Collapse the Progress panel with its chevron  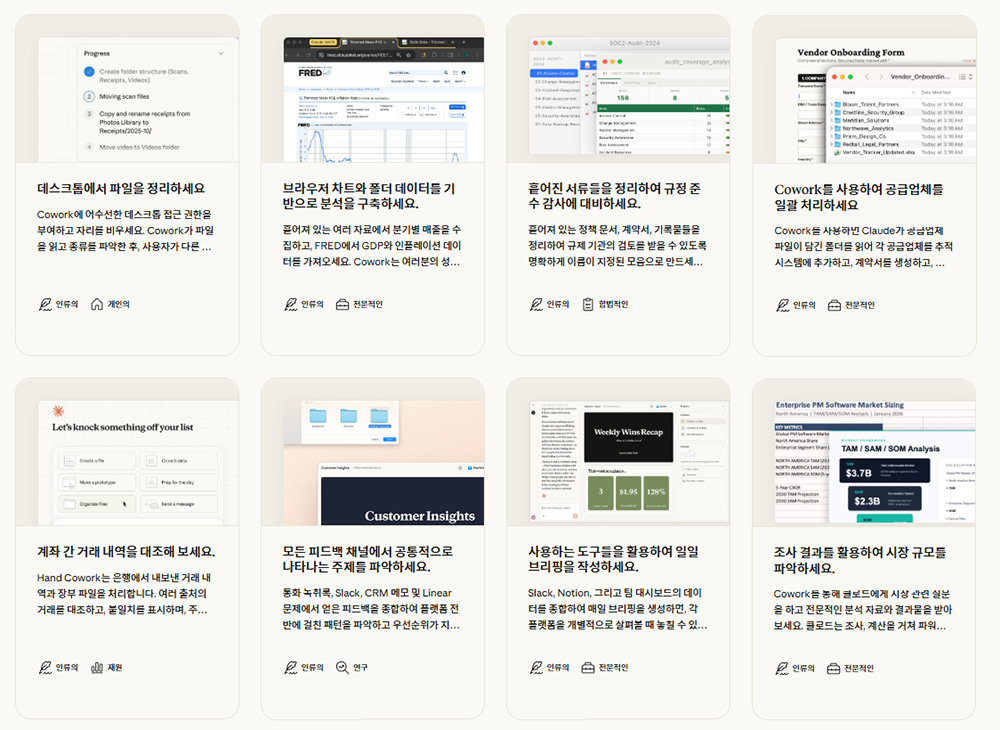[x=220, y=54]
